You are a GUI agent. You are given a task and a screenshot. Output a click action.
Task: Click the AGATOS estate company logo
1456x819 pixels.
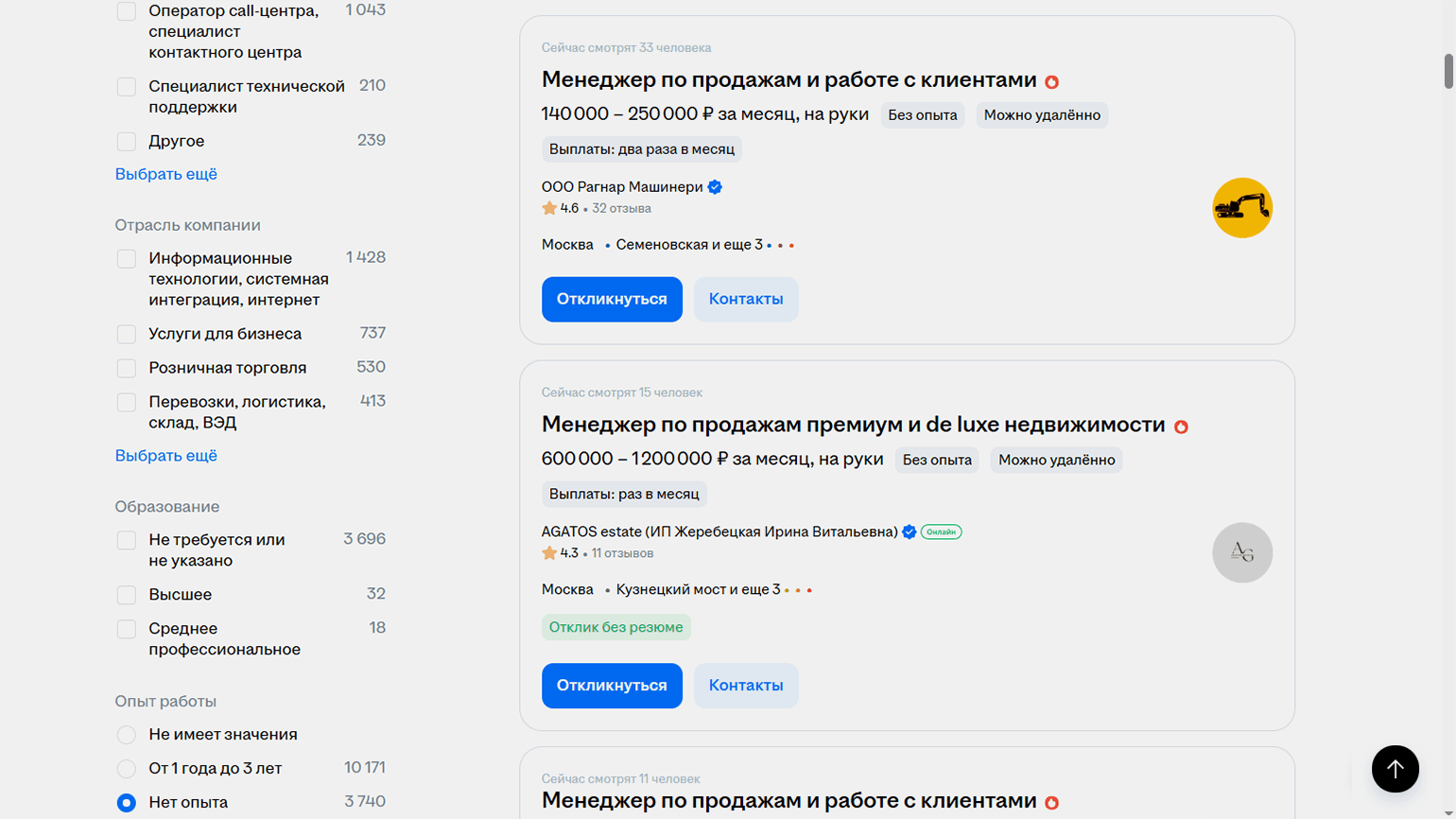pyautogui.click(x=1241, y=552)
